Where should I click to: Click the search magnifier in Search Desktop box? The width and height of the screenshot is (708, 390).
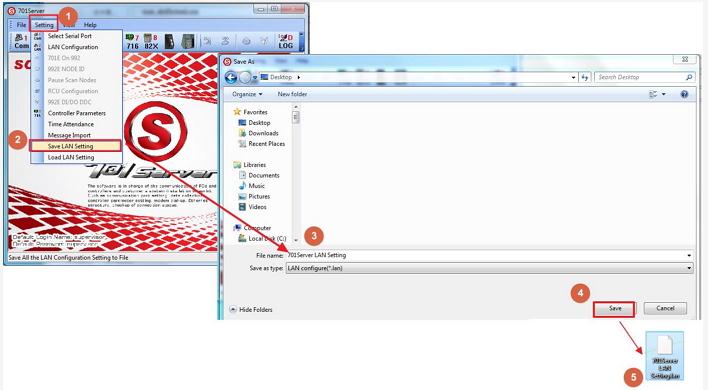pyautogui.click(x=689, y=78)
